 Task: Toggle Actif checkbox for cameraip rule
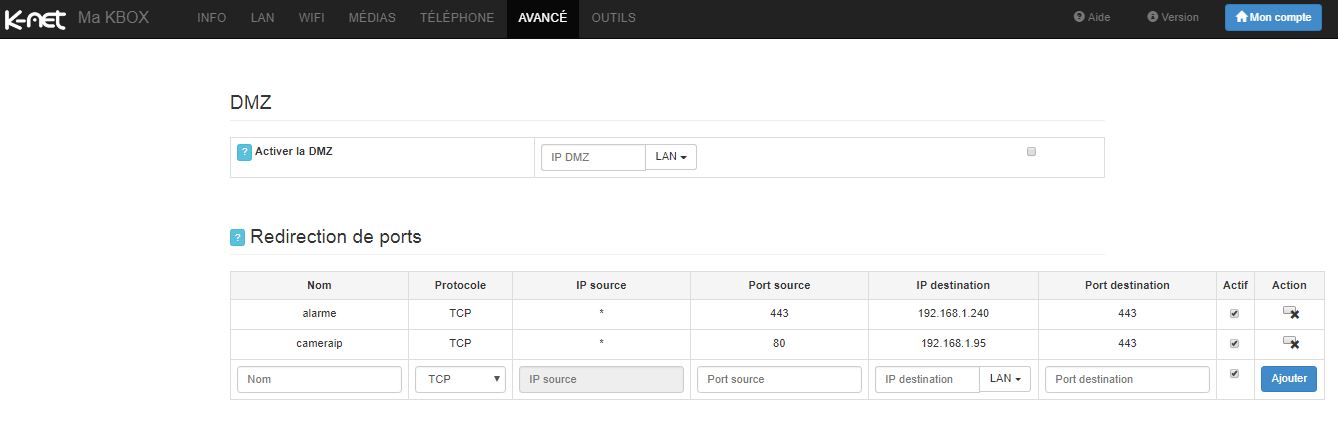[x=1234, y=344]
